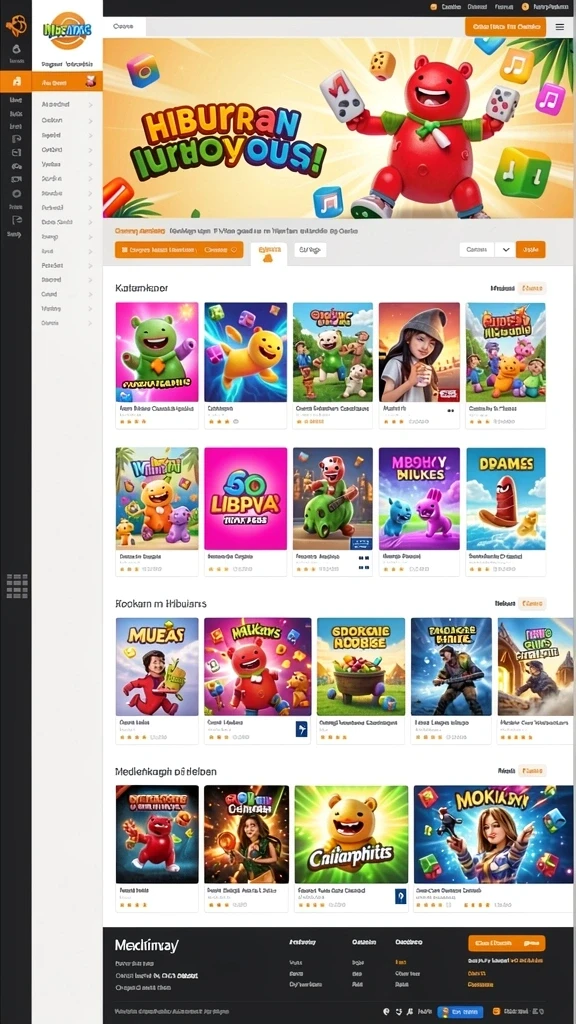The width and height of the screenshot is (576, 1024).
Task: Click the blue corner badge on the green monster card
Action: point(125,394)
